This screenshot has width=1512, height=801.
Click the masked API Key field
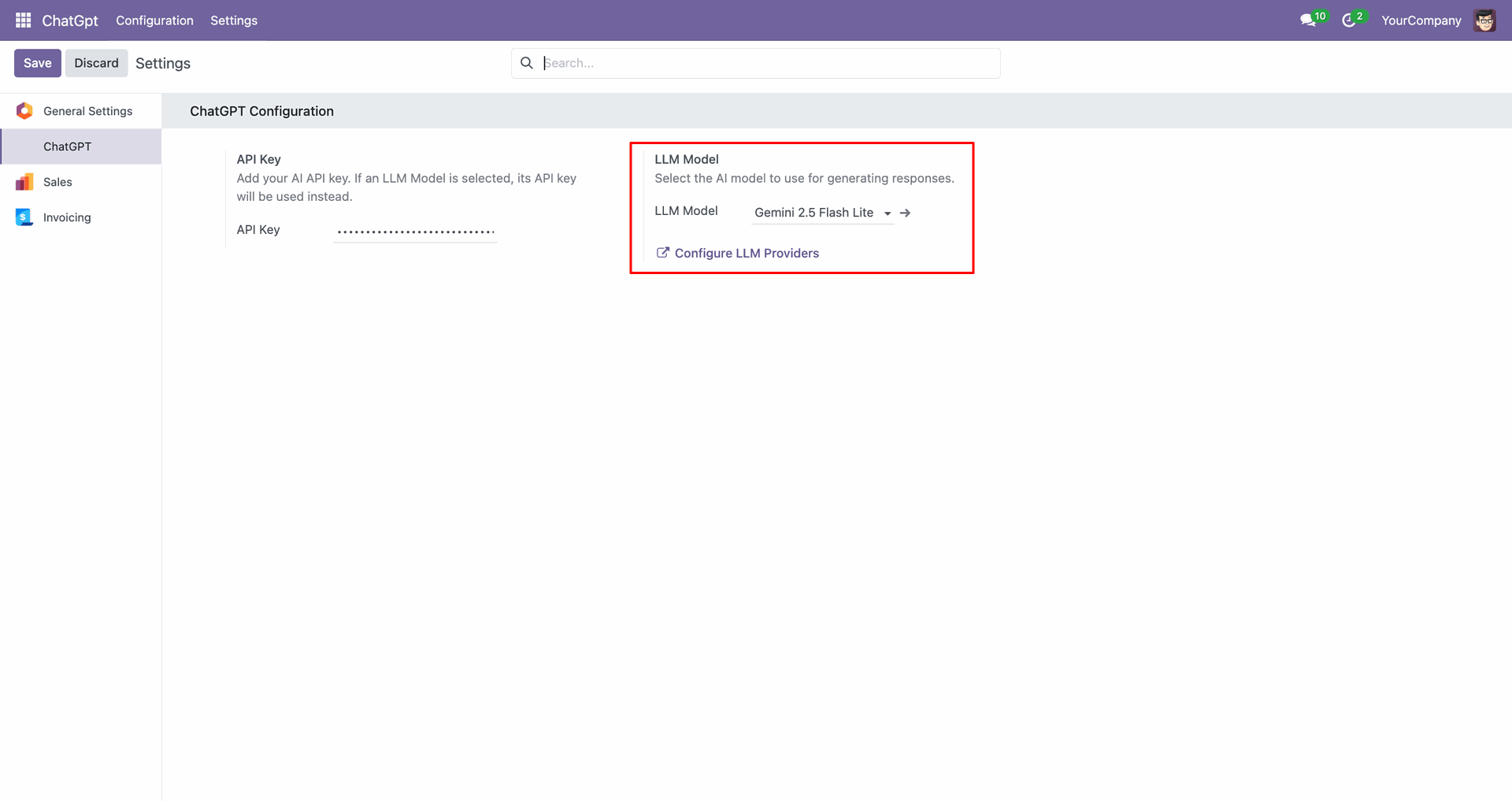click(415, 232)
